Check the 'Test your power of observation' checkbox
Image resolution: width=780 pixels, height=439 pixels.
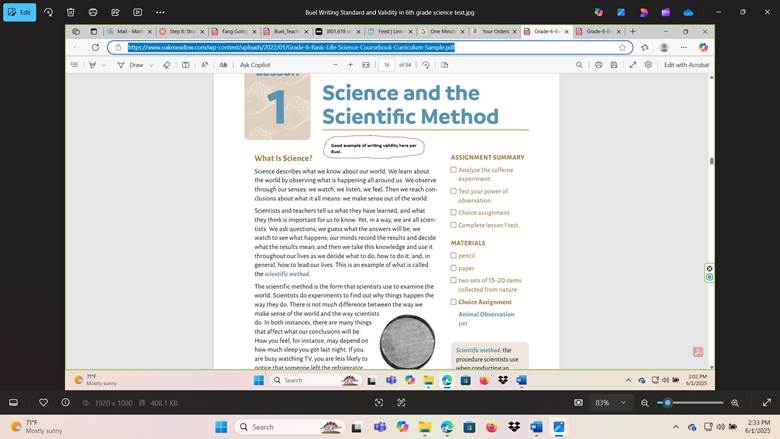(454, 191)
